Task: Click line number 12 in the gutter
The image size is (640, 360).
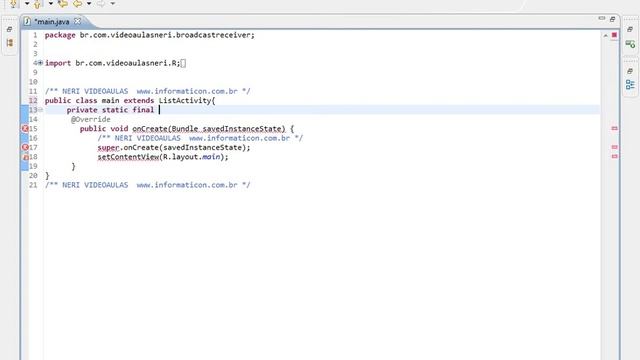Action: coord(33,101)
